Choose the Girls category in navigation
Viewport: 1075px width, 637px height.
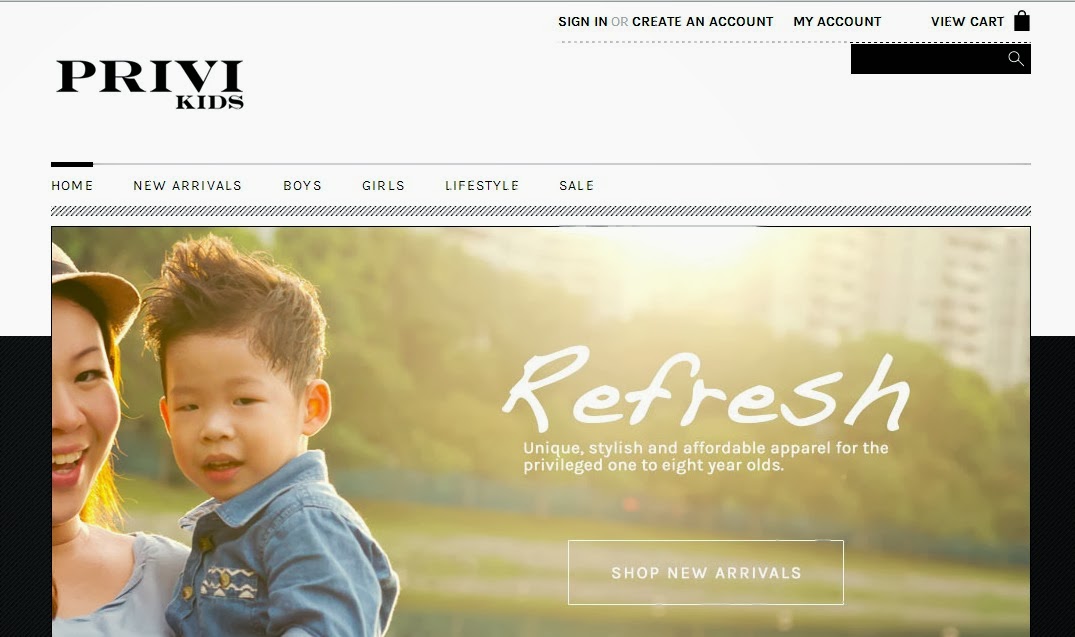click(x=383, y=186)
